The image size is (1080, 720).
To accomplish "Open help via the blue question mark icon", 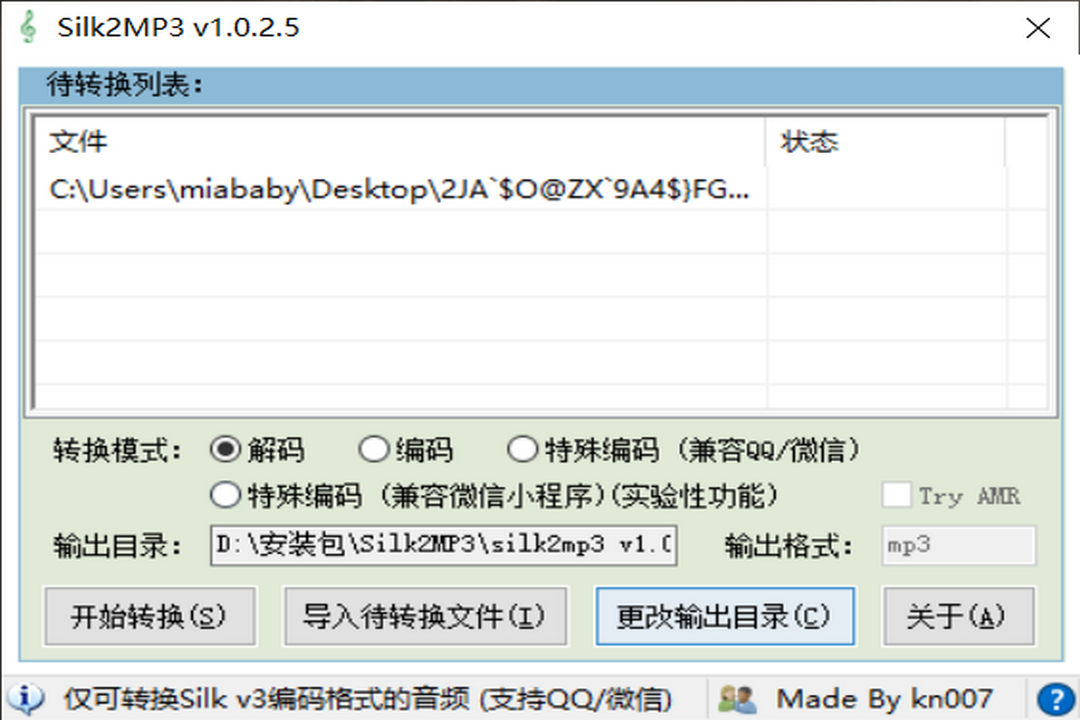I will [x=1055, y=697].
